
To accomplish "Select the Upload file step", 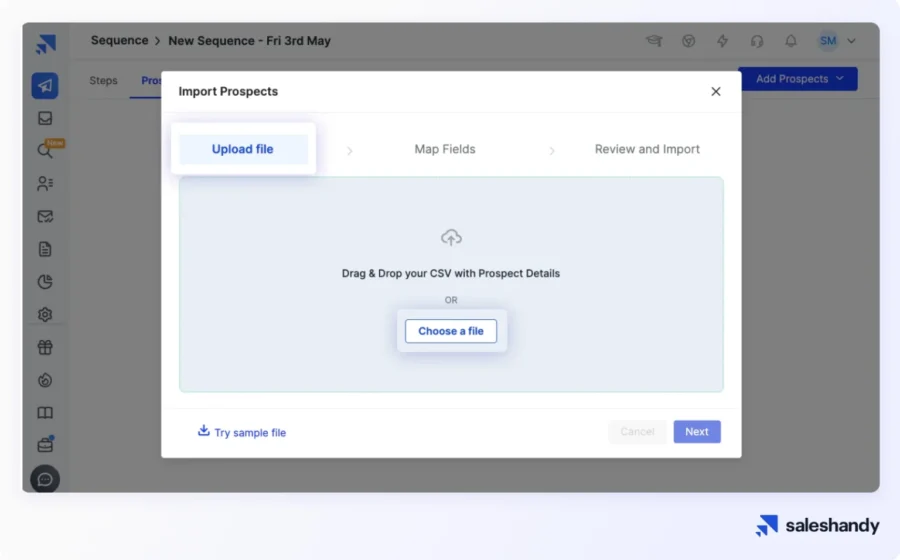I will [243, 149].
